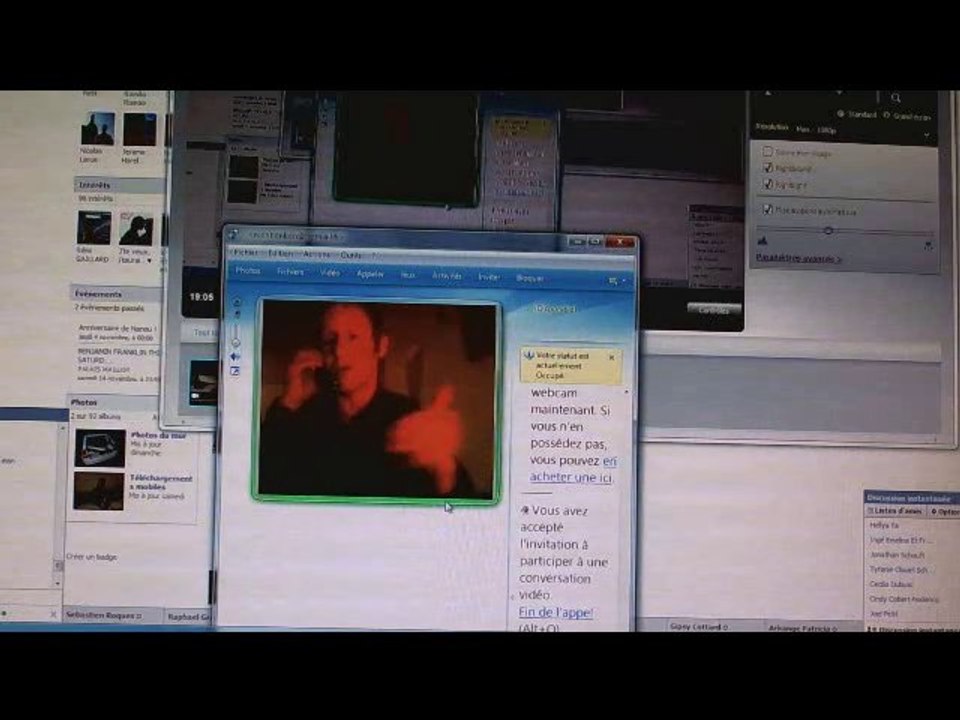Toggle the automatic focus checkbox
960x720 pixels.
click(x=767, y=209)
